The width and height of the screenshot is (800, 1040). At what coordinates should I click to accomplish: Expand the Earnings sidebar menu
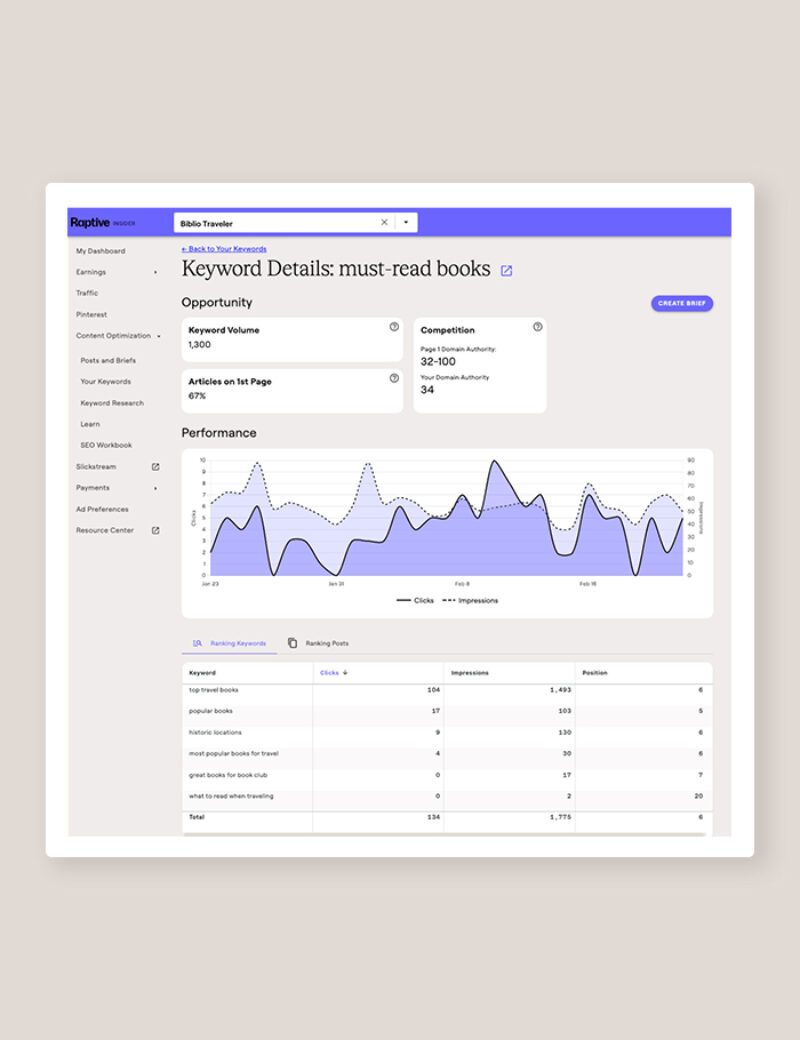(x=155, y=272)
